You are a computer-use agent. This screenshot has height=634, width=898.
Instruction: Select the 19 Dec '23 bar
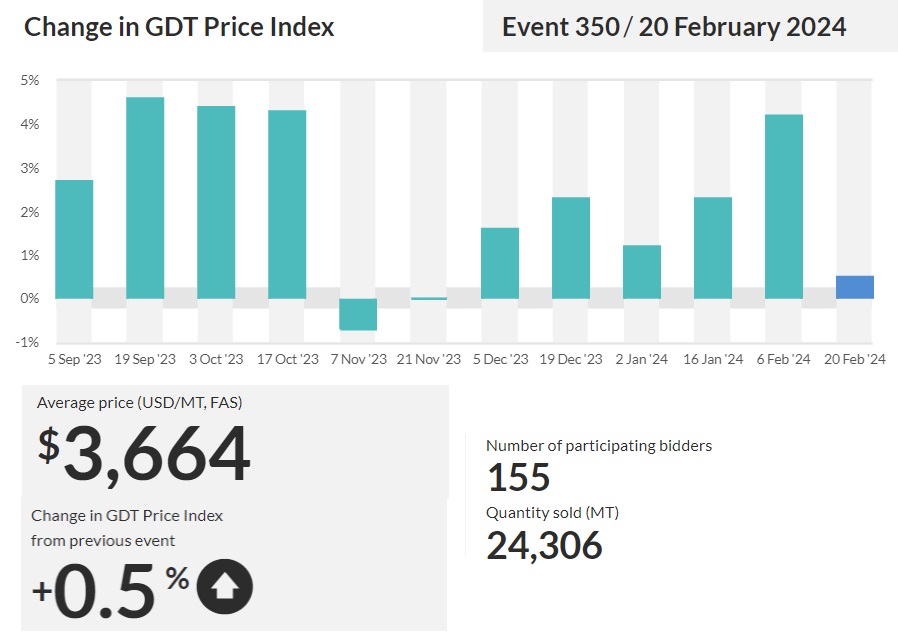point(571,247)
